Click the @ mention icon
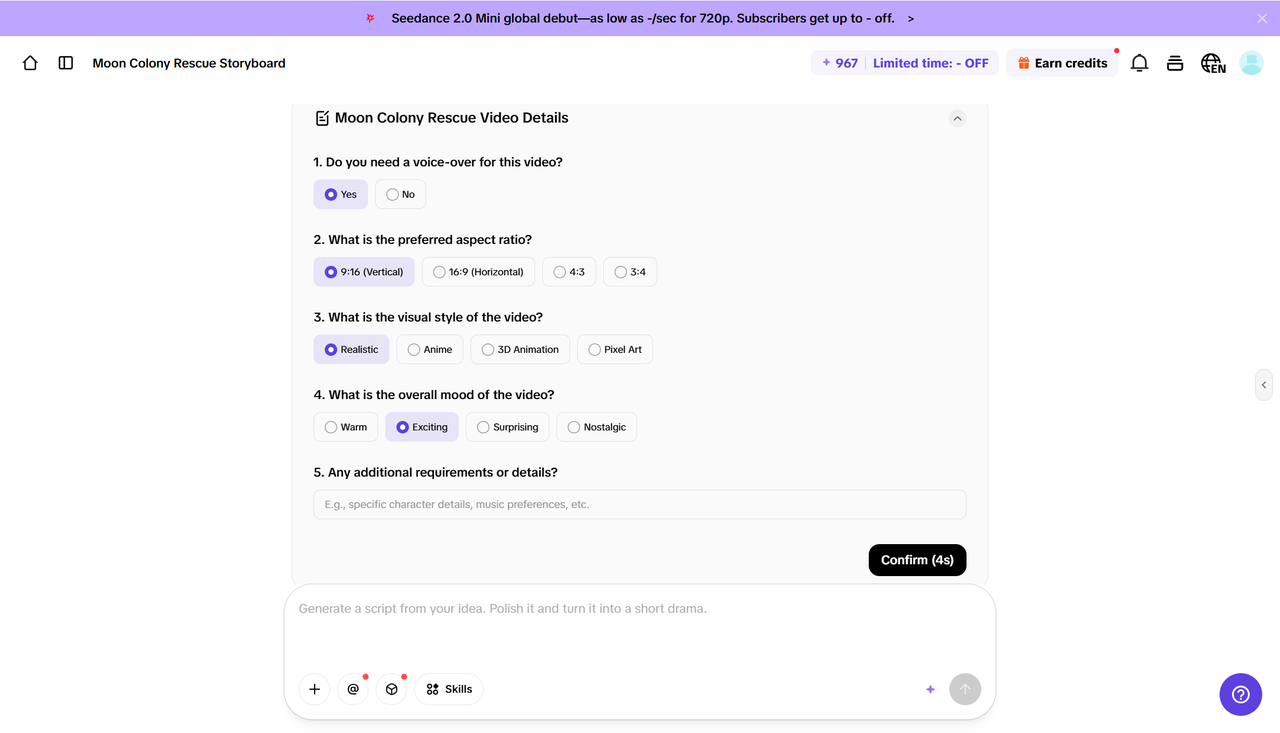The width and height of the screenshot is (1280, 733). pyautogui.click(x=353, y=689)
